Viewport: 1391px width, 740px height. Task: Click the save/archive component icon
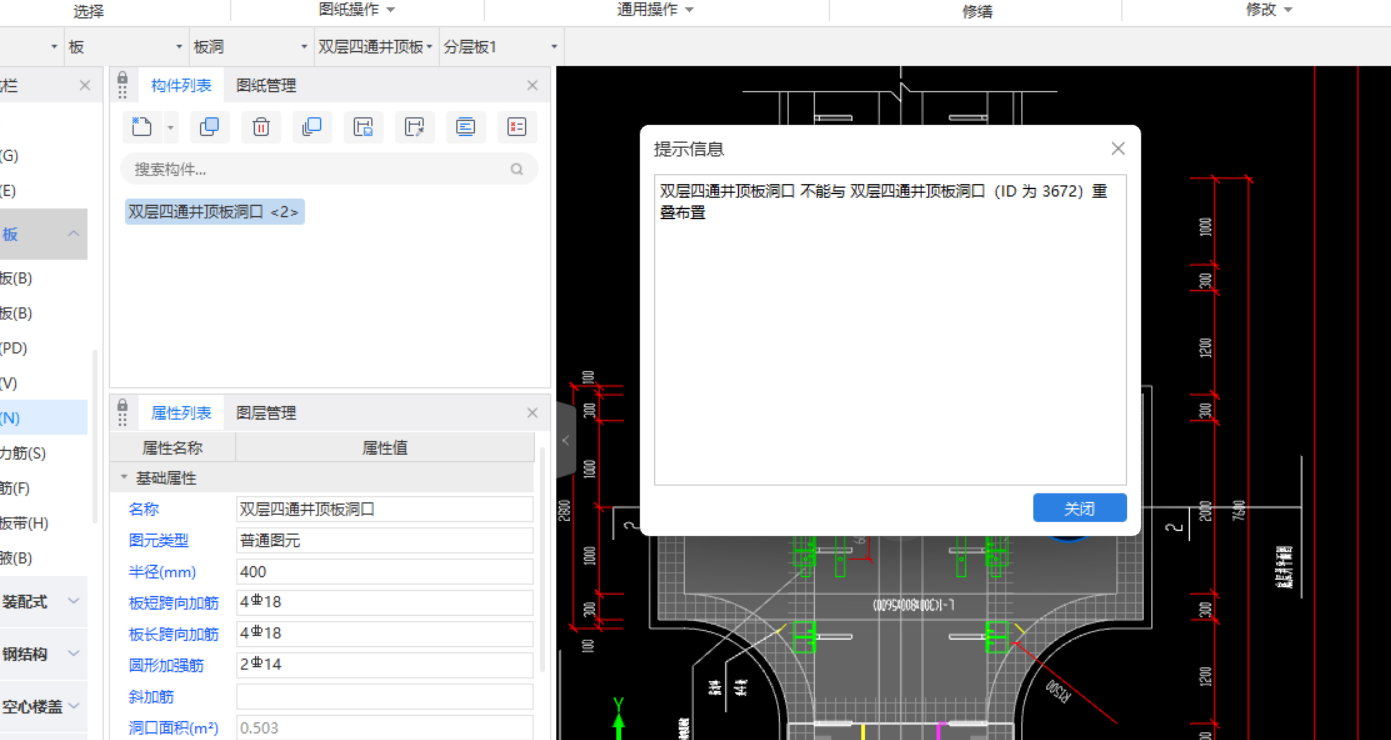[363, 126]
